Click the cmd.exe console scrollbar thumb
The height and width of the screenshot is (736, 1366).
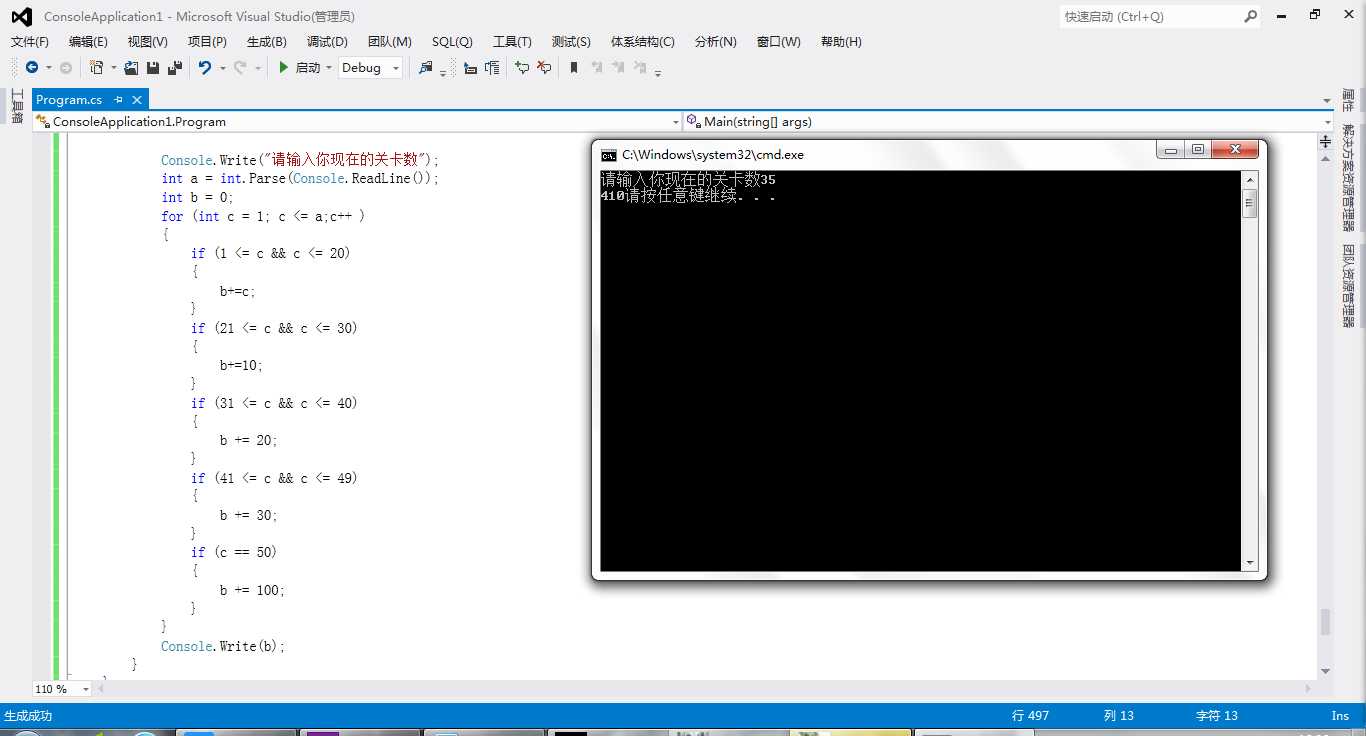tap(1249, 204)
